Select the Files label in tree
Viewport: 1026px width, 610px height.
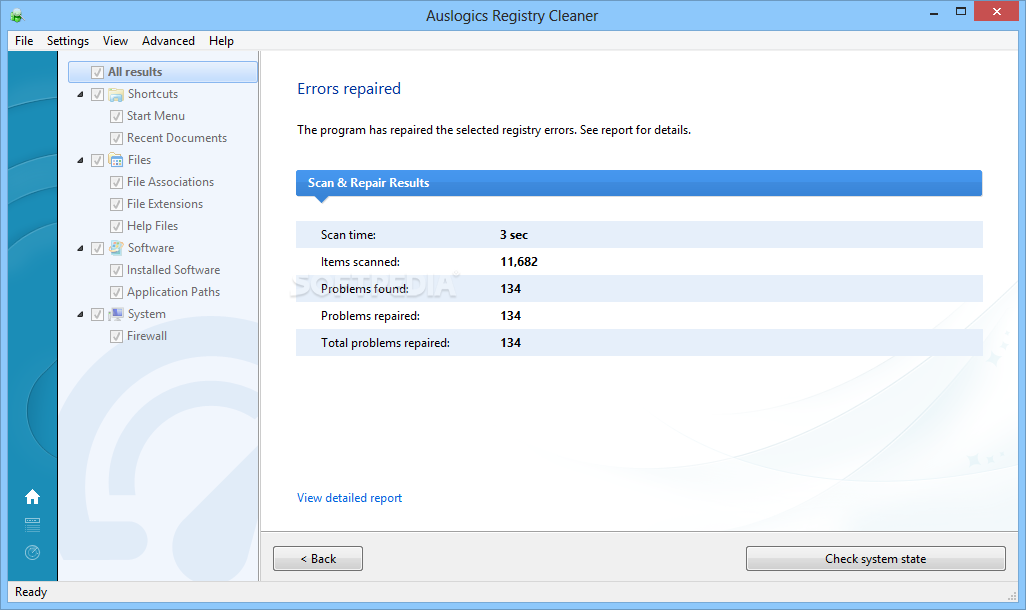click(139, 160)
